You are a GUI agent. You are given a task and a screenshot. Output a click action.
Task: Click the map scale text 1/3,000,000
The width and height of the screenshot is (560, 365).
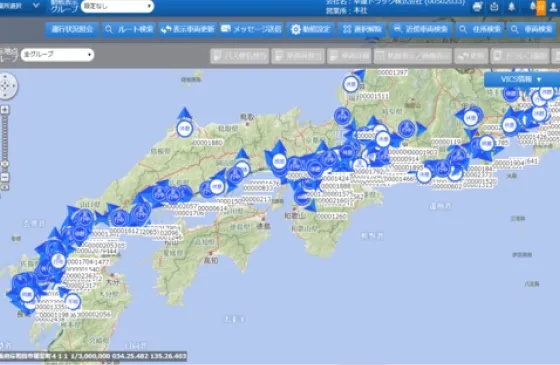[90, 356]
